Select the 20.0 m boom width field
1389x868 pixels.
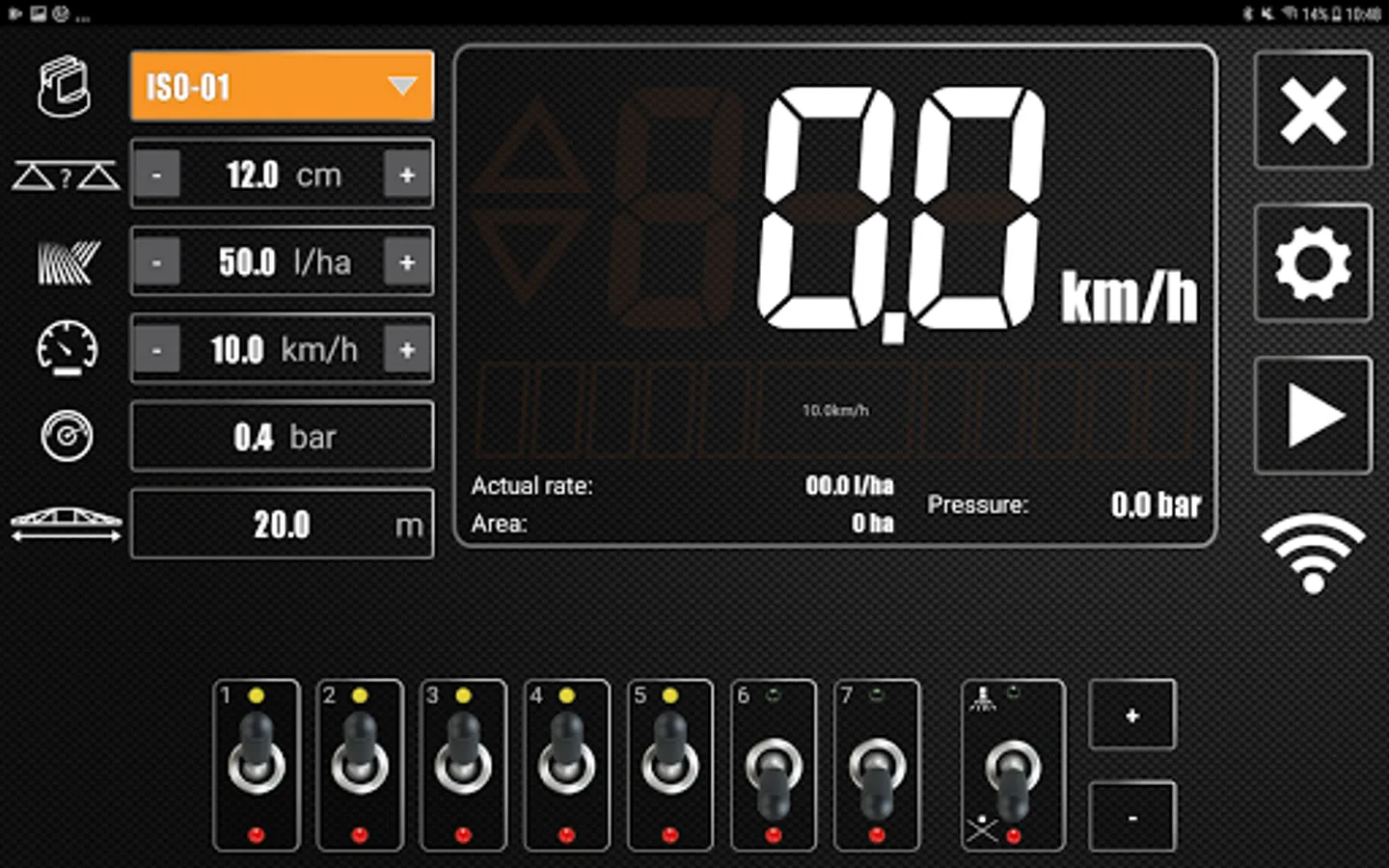(283, 525)
